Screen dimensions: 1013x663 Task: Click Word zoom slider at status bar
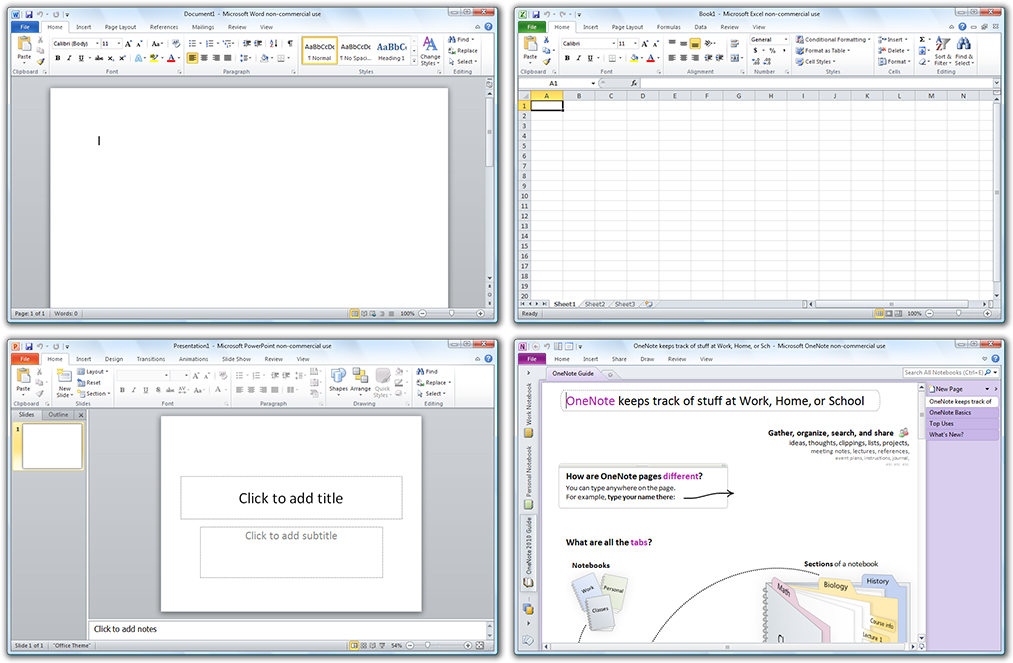(x=452, y=313)
